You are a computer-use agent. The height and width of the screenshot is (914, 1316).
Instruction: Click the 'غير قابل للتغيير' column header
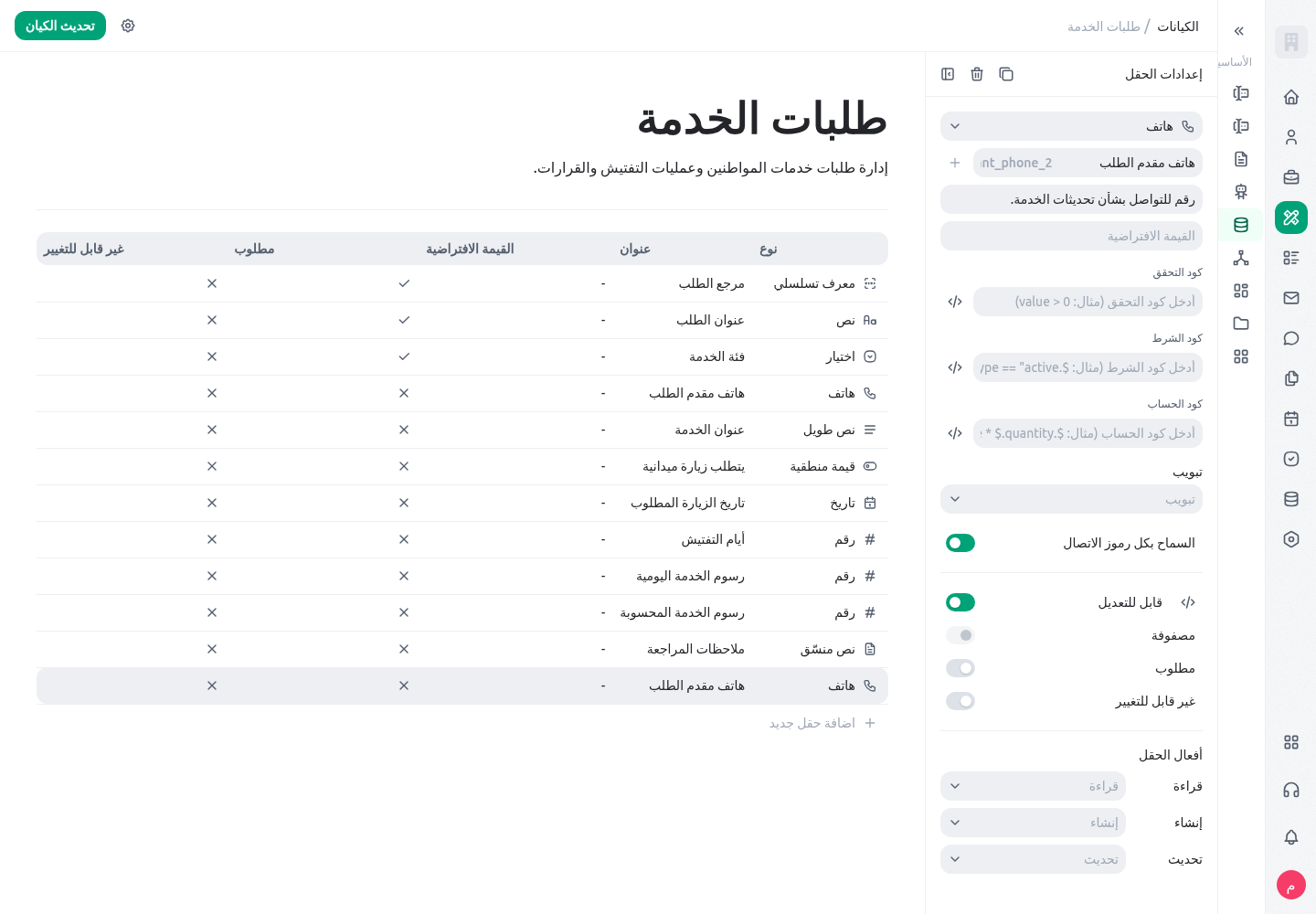click(x=84, y=249)
